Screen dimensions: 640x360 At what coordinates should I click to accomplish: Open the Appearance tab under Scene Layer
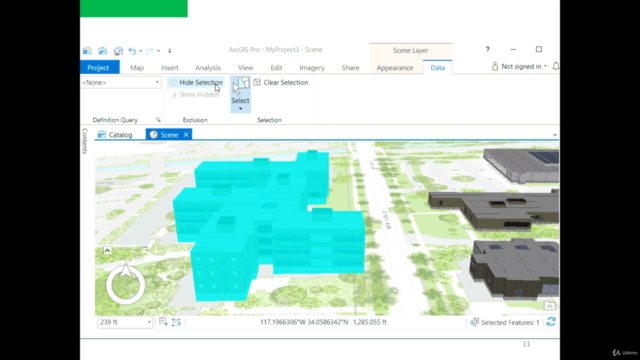coord(395,68)
